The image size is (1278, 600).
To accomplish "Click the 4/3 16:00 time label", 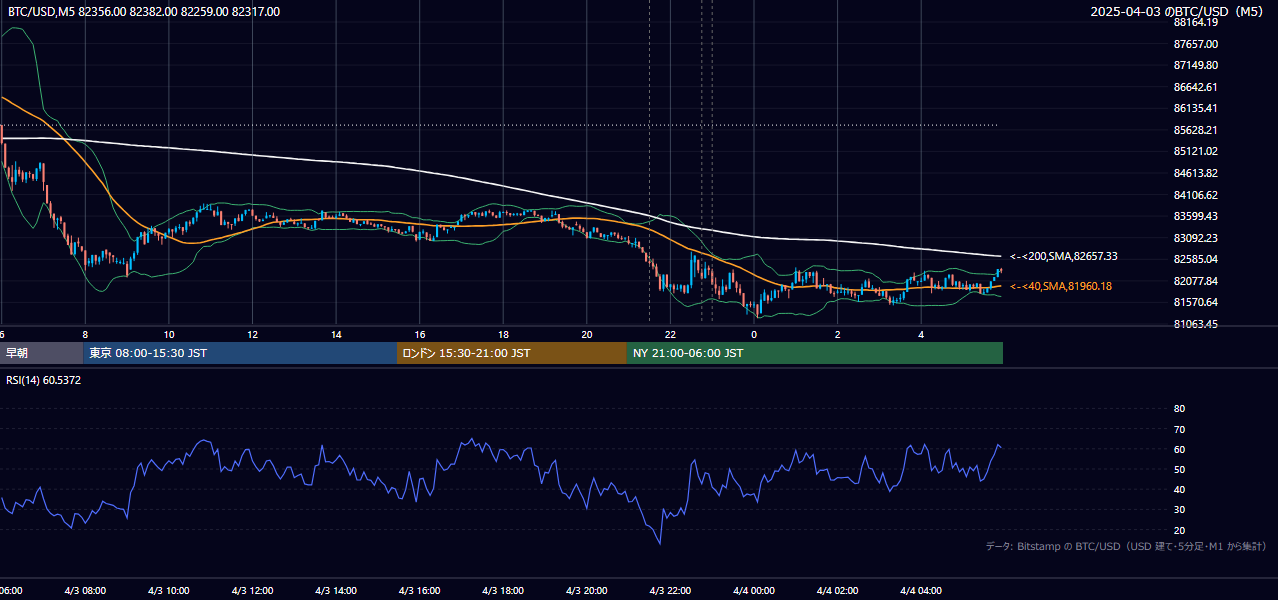I will [x=419, y=591].
